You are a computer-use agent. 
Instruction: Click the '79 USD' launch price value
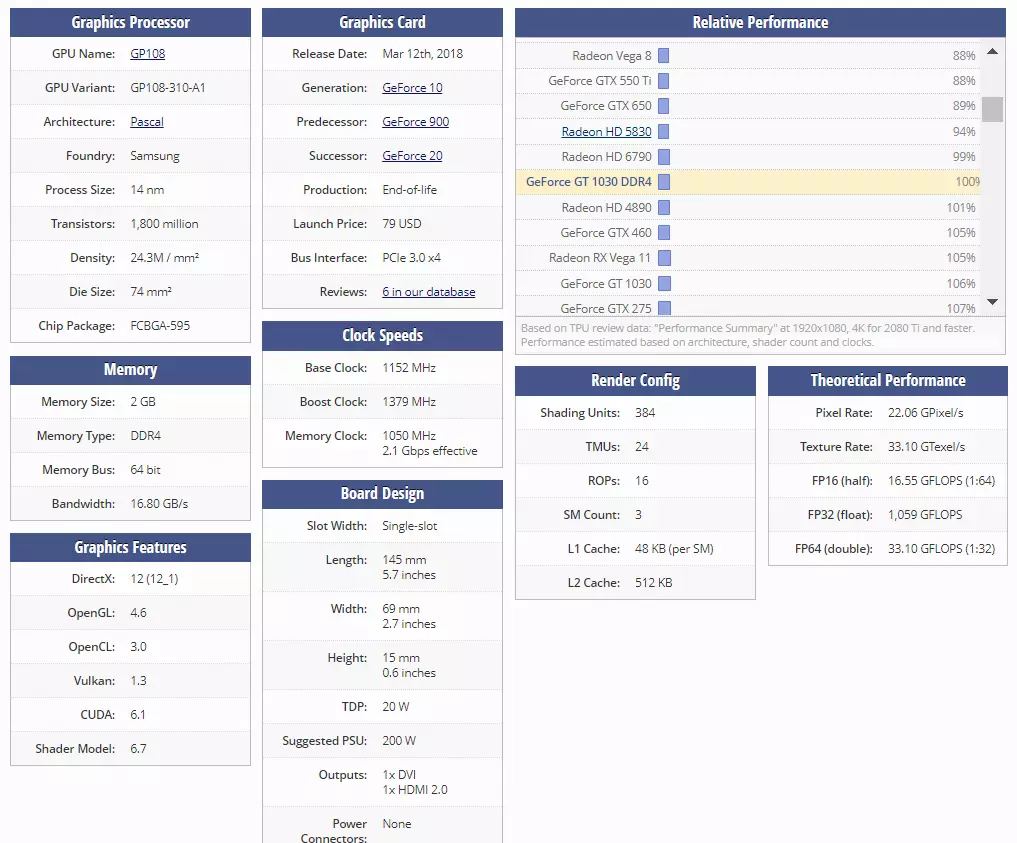pos(401,224)
